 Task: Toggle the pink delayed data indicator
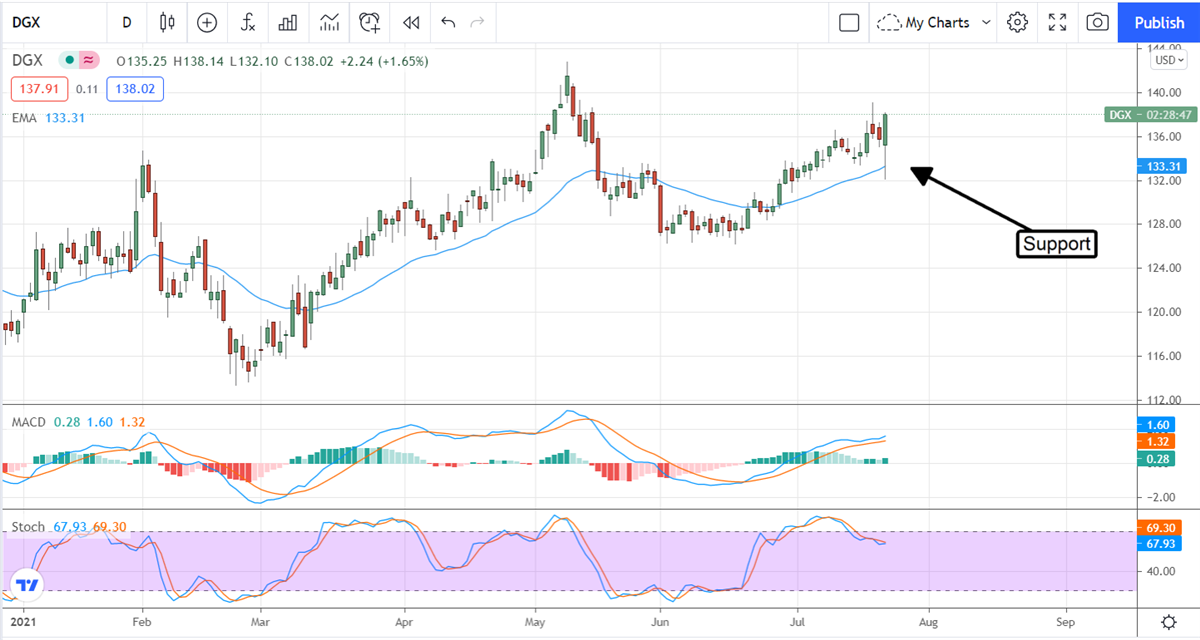[x=88, y=61]
